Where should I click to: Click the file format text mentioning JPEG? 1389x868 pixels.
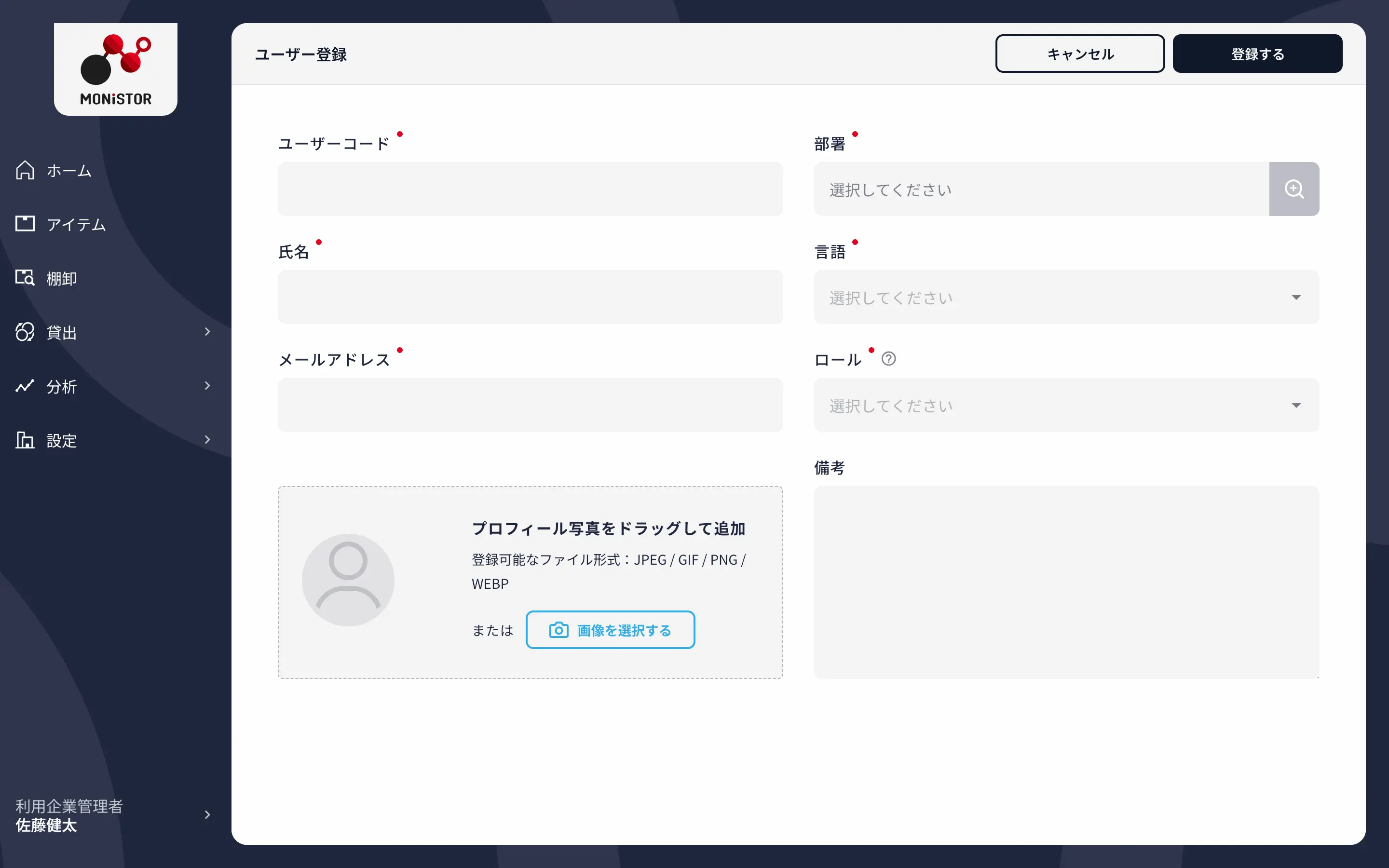coord(608,571)
